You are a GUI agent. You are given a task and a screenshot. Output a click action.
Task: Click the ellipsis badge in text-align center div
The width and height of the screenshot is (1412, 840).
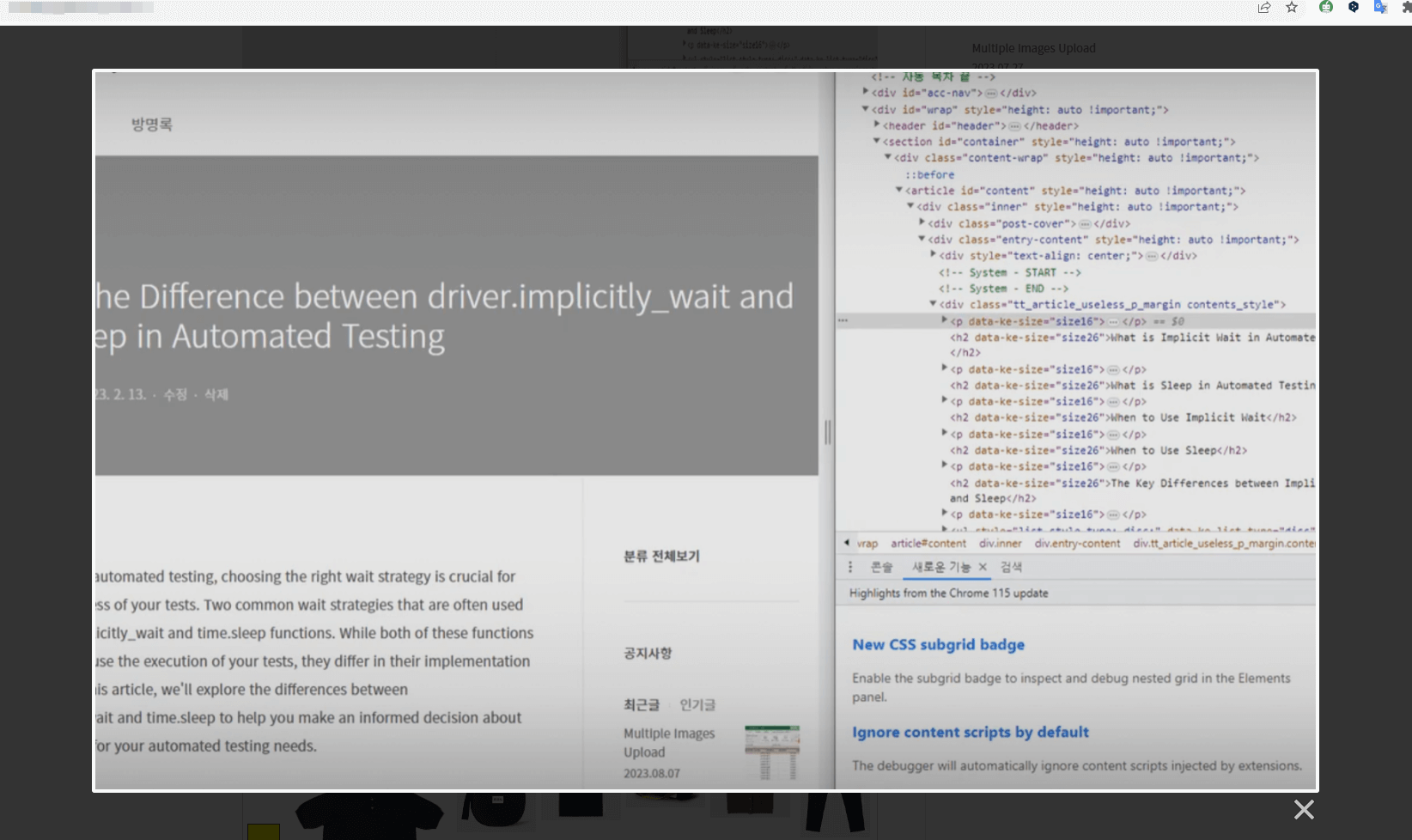pyautogui.click(x=1152, y=256)
